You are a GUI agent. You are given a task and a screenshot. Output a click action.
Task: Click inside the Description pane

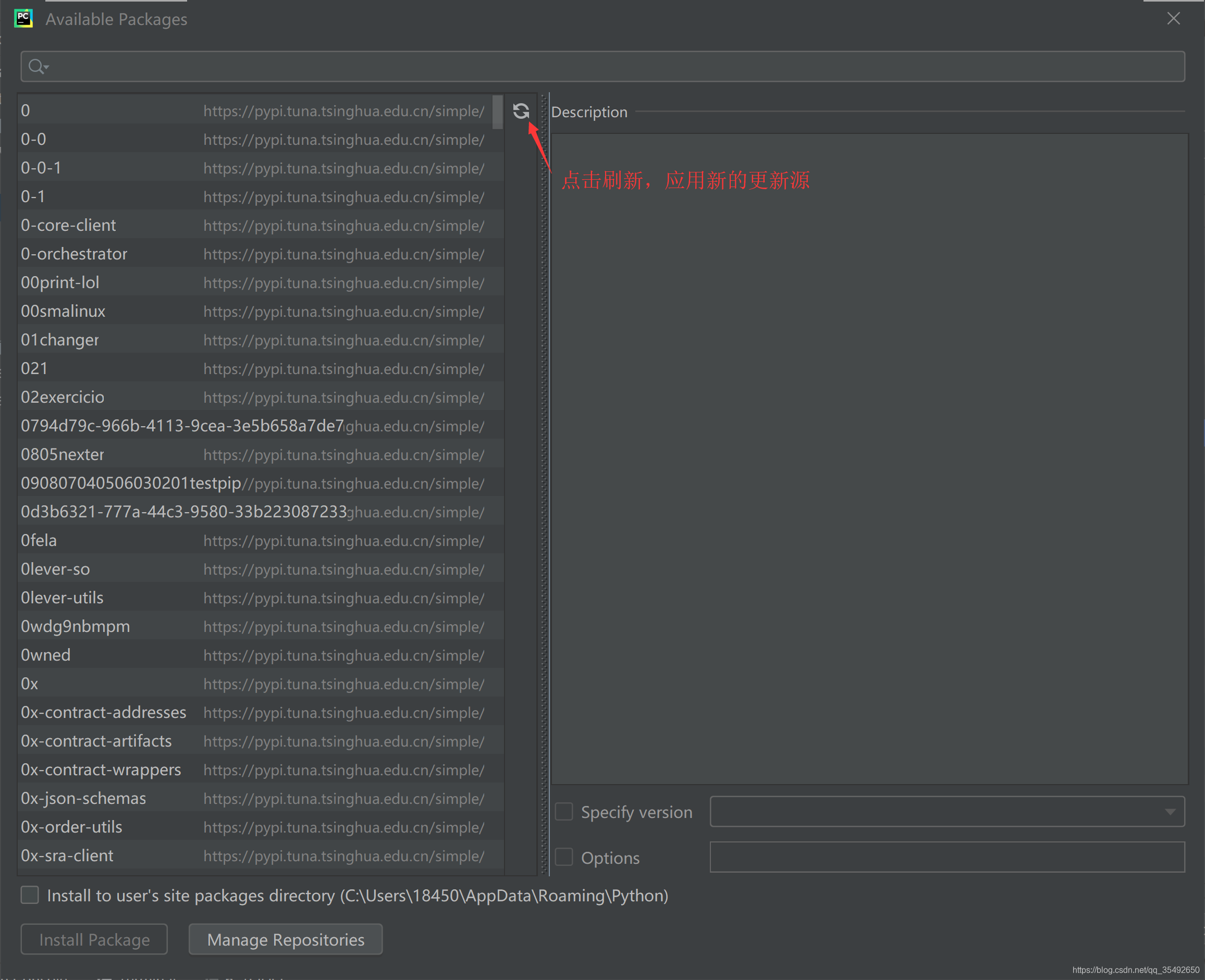869,458
